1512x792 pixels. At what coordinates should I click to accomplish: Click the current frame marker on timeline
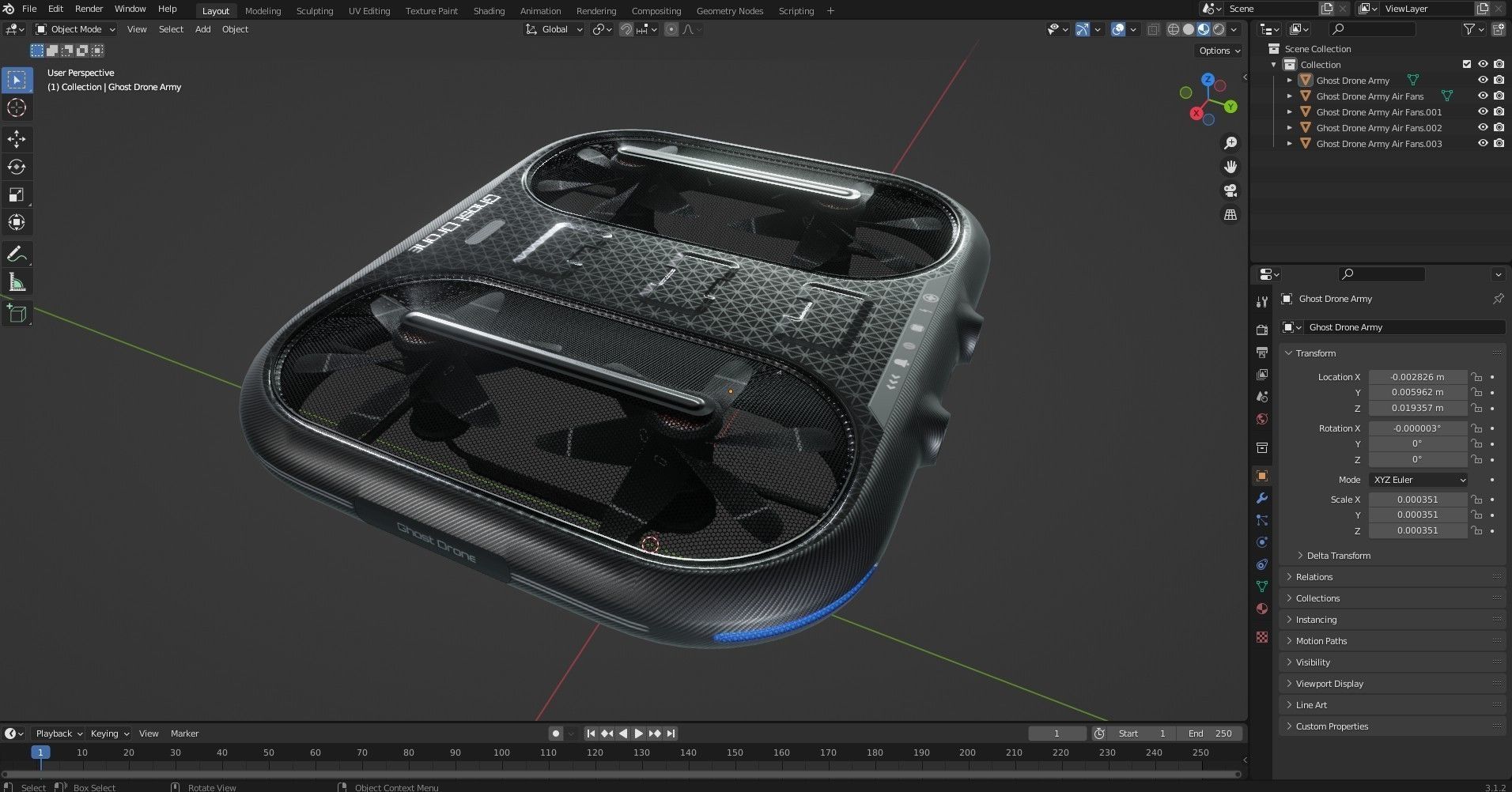(x=40, y=752)
